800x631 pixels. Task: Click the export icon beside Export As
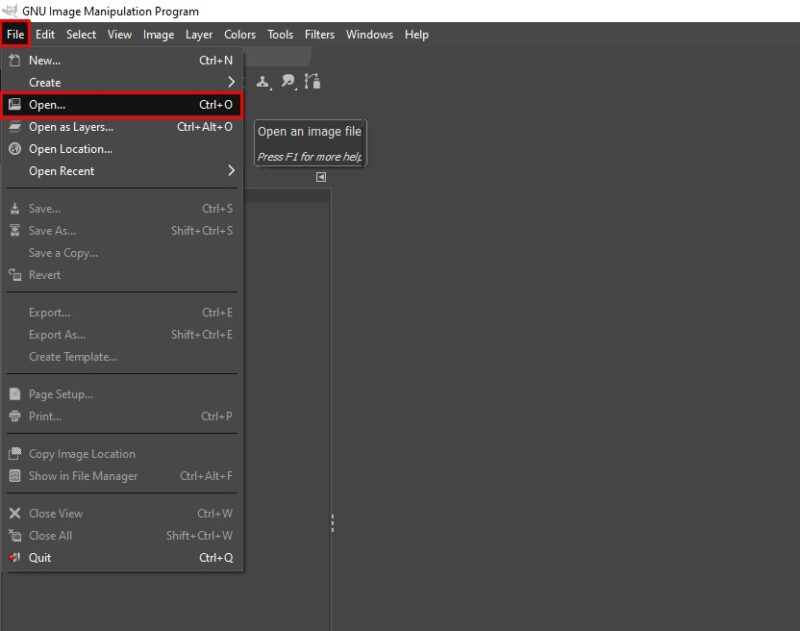coord(13,334)
